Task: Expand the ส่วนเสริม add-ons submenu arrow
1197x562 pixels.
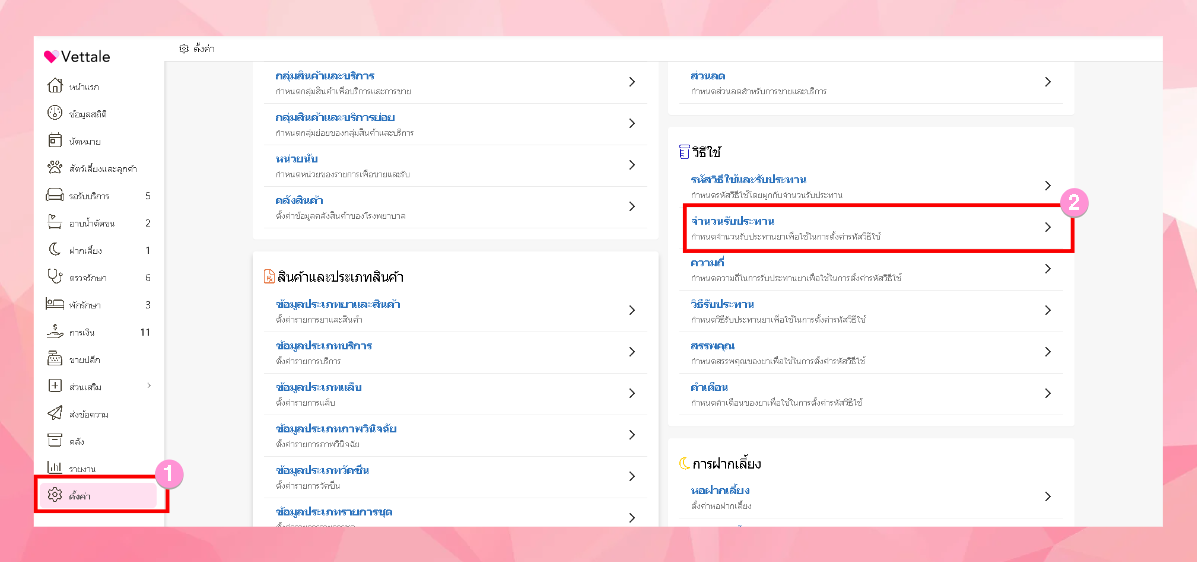Action: coord(149,386)
